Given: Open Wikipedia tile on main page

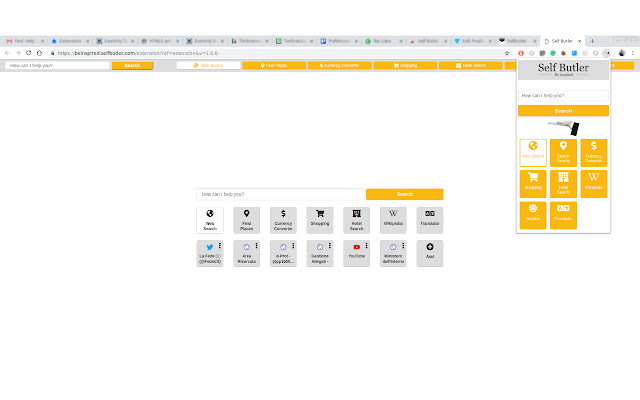Looking at the screenshot, I should click(393, 220).
